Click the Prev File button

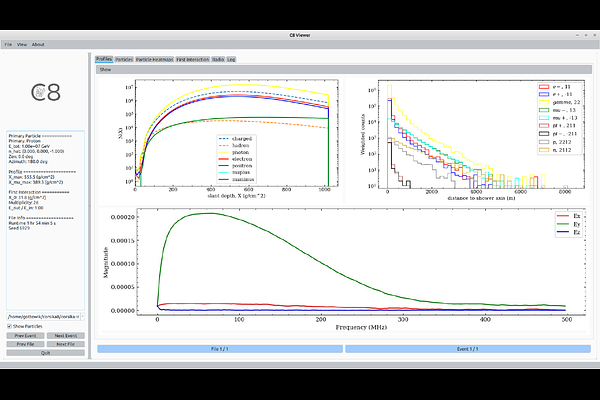(x=24, y=344)
